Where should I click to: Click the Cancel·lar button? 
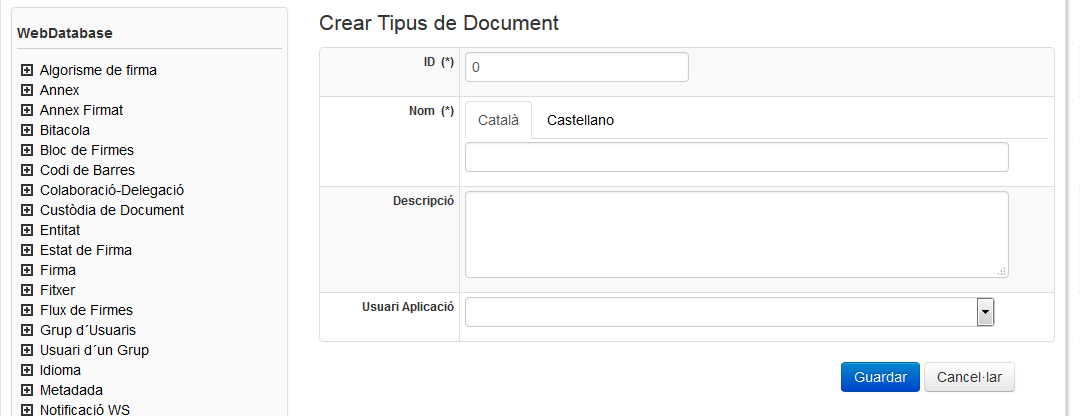[969, 377]
